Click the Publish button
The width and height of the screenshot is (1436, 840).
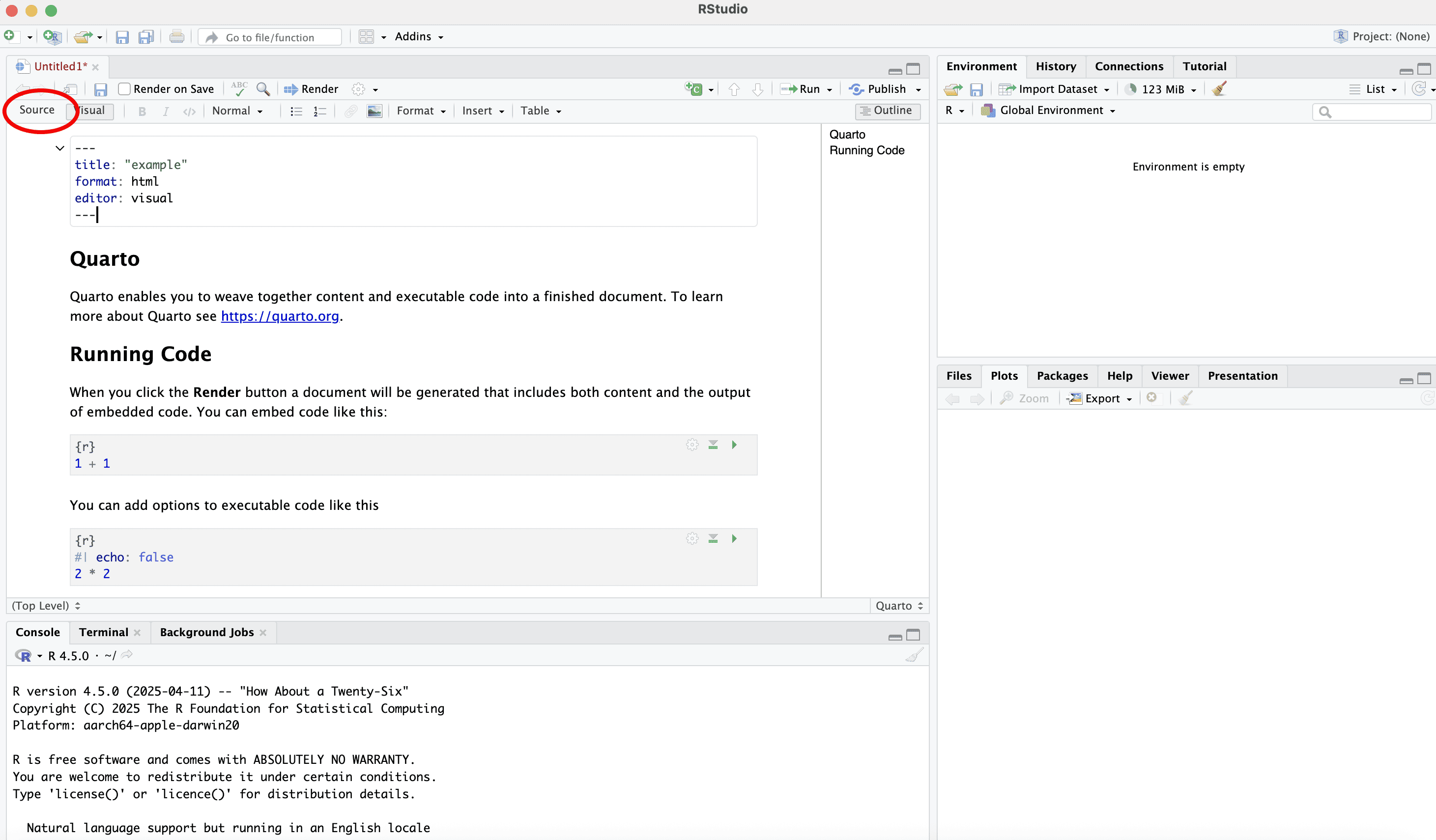coord(879,89)
